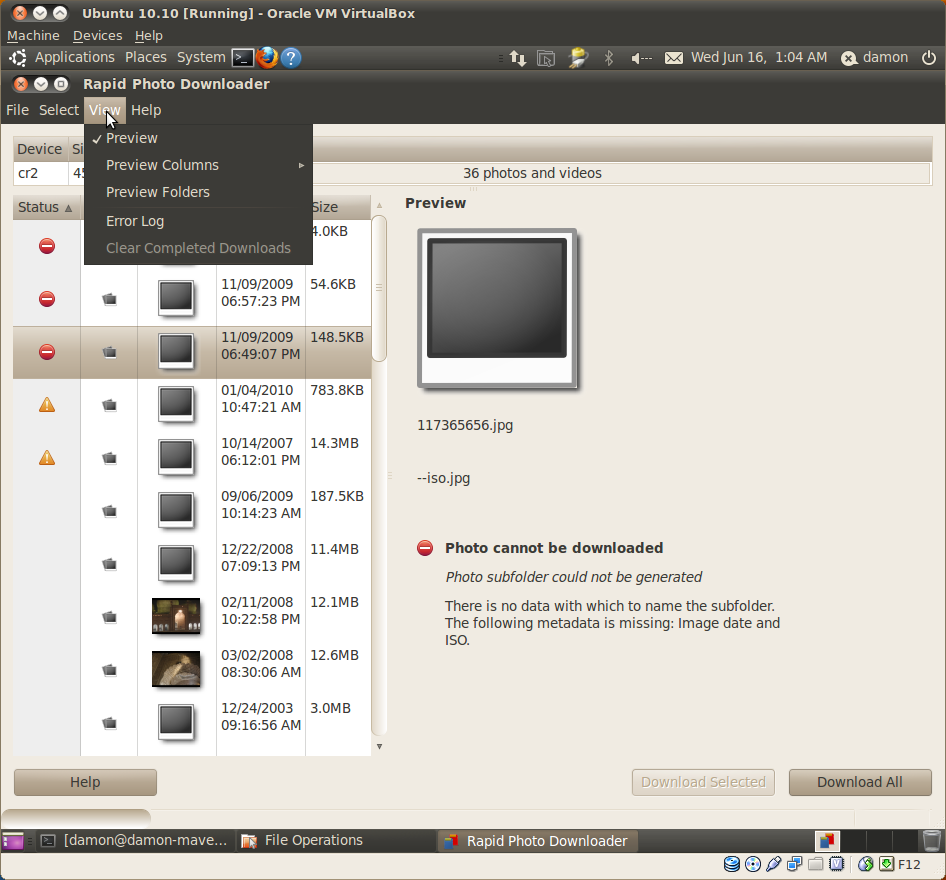This screenshot has height=880, width=946.
Task: Open the trash icon in bottom panel
Action: coord(931,840)
